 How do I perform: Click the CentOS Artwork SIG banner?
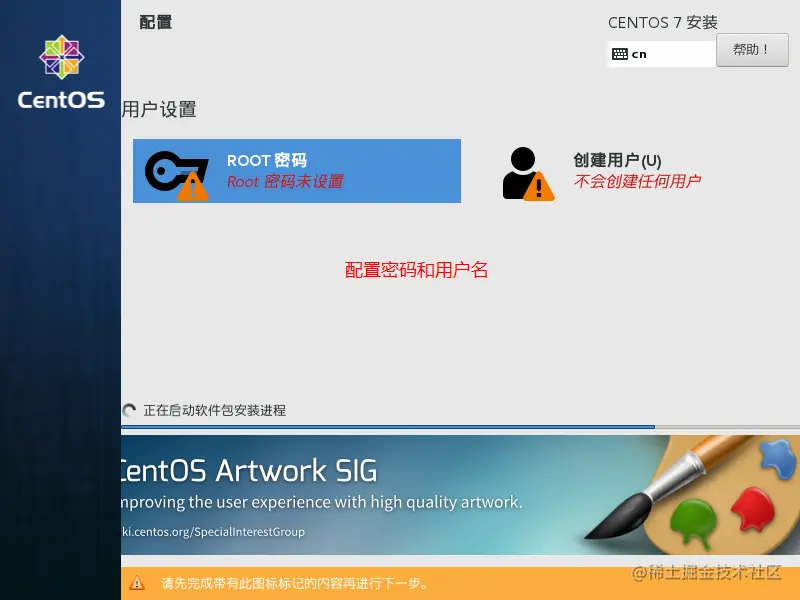click(460, 495)
